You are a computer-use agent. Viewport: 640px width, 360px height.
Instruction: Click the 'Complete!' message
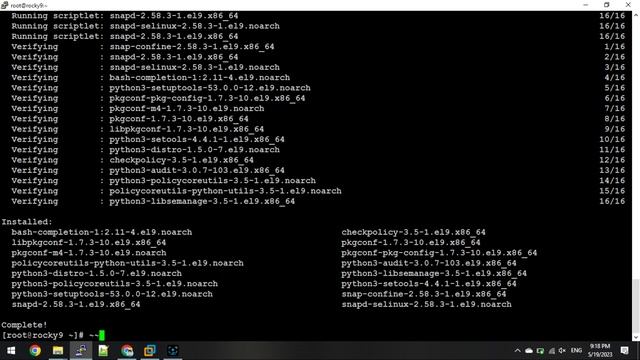(x=24, y=325)
